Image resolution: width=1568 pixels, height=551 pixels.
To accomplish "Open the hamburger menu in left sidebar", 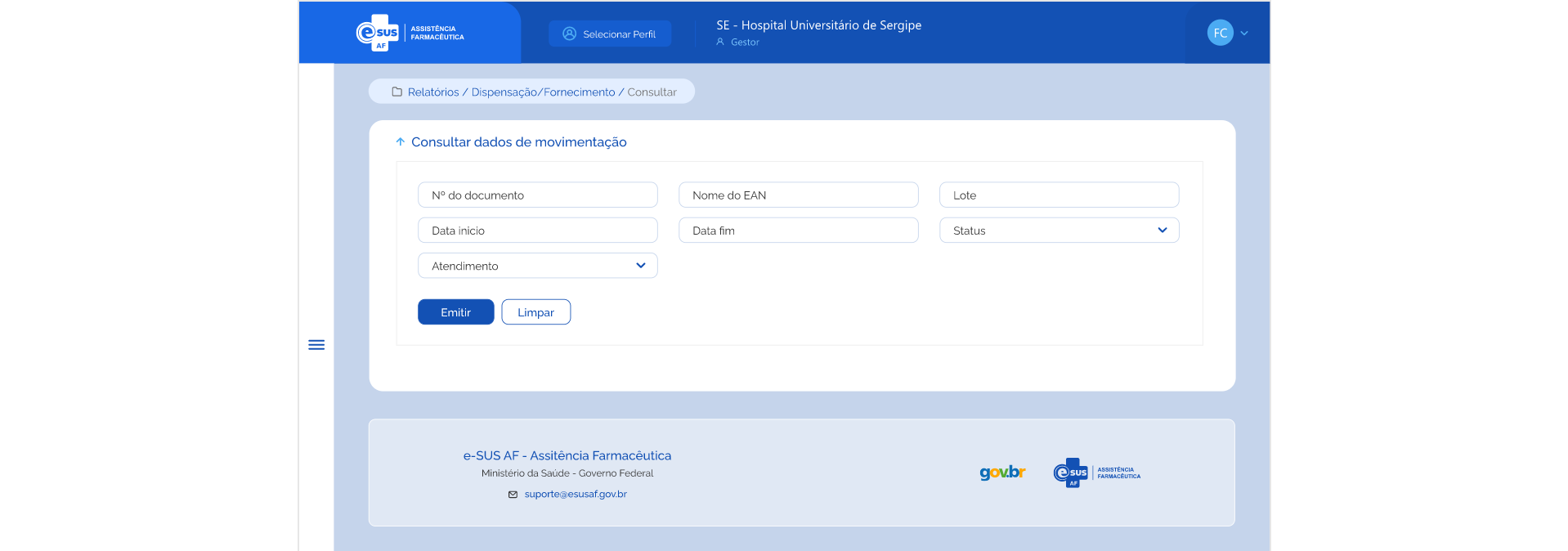I will tap(316, 345).
